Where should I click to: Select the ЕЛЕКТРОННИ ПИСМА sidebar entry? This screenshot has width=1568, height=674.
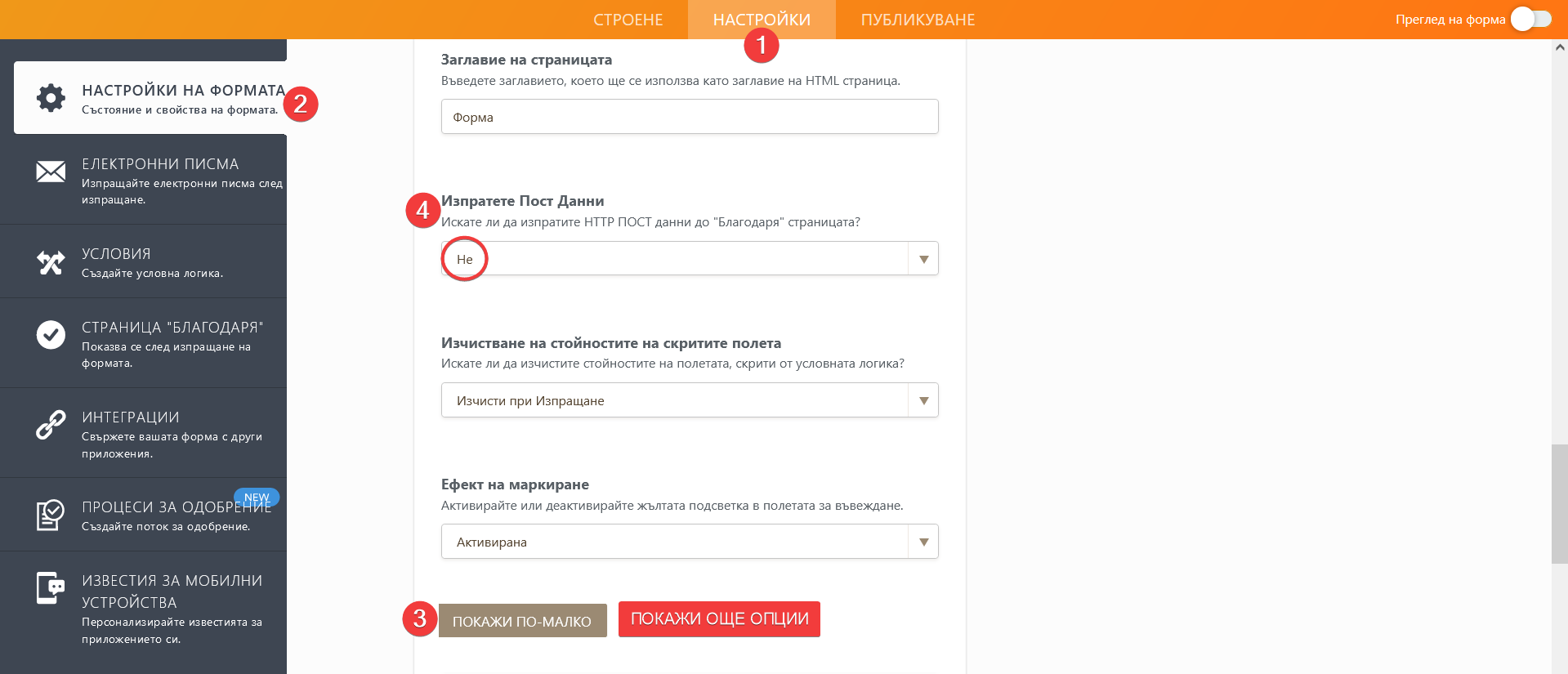(x=159, y=163)
